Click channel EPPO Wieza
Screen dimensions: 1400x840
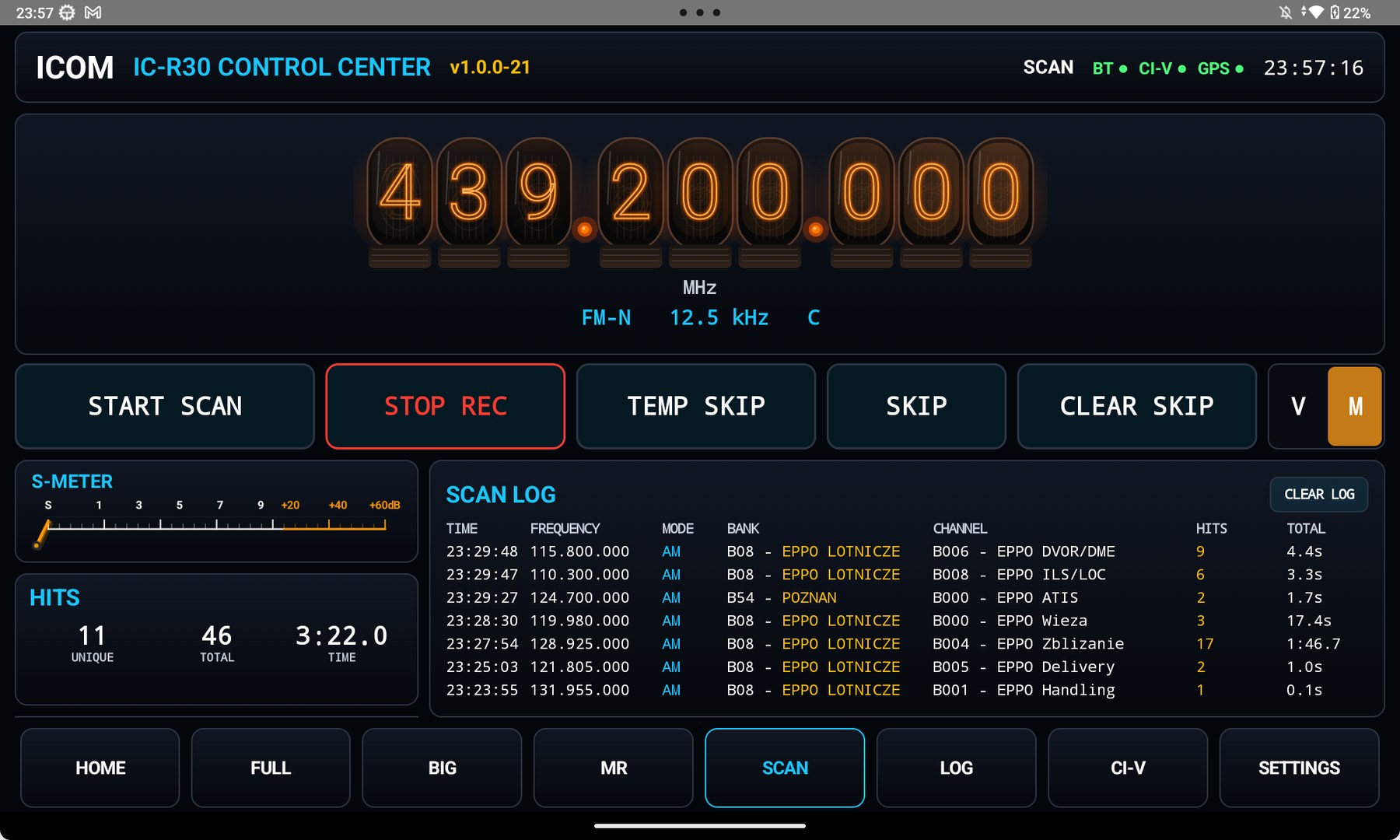coord(1010,621)
